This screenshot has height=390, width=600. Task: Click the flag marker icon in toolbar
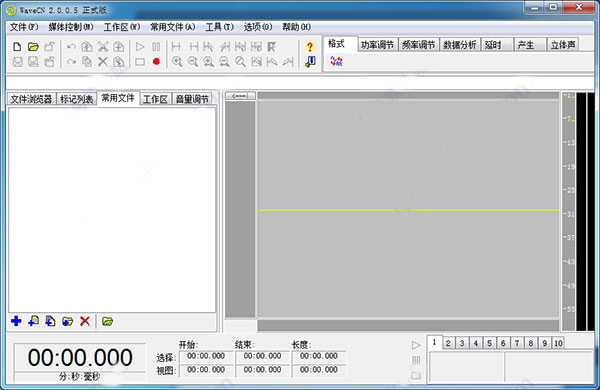point(272,47)
